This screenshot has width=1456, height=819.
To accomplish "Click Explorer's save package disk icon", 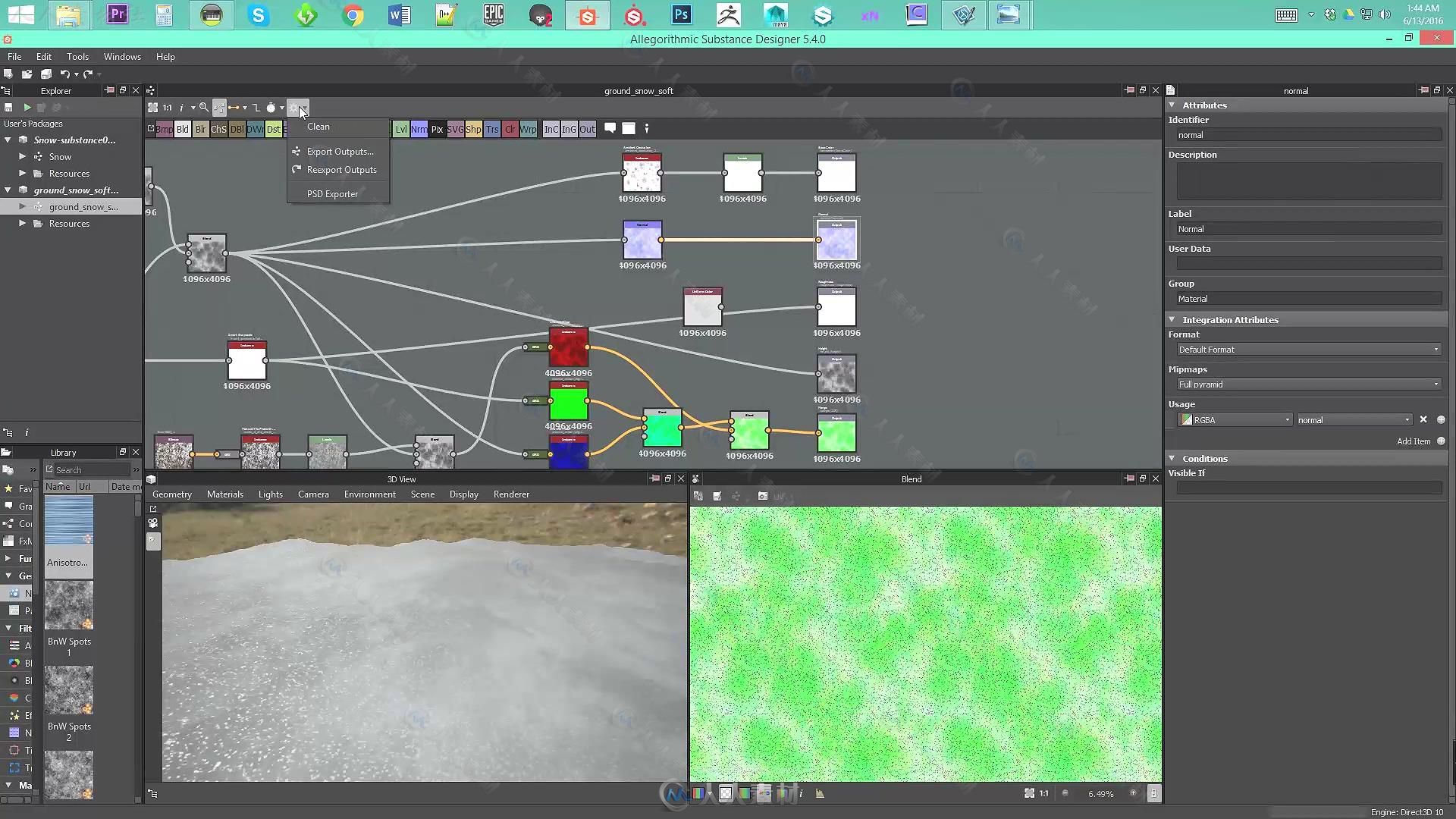I will [8, 108].
